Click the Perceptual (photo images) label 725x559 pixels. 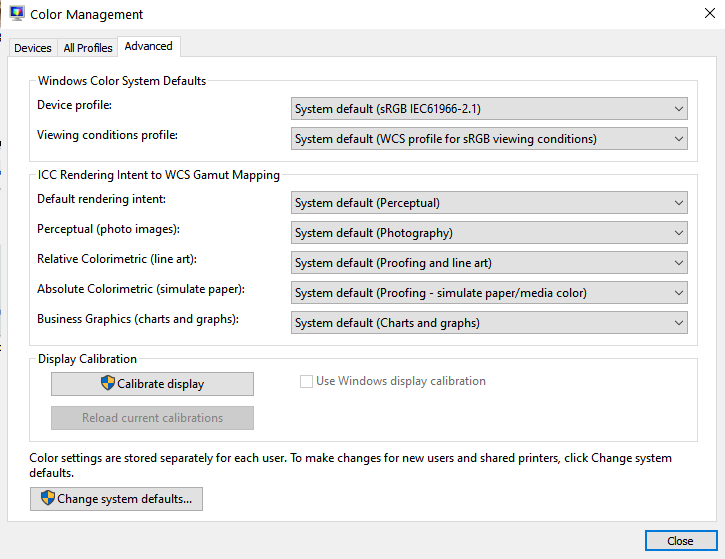click(108, 229)
